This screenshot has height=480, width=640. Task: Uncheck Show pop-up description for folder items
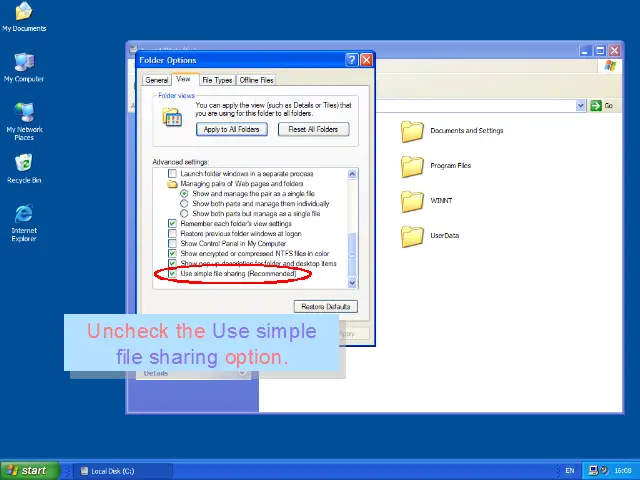click(172, 263)
